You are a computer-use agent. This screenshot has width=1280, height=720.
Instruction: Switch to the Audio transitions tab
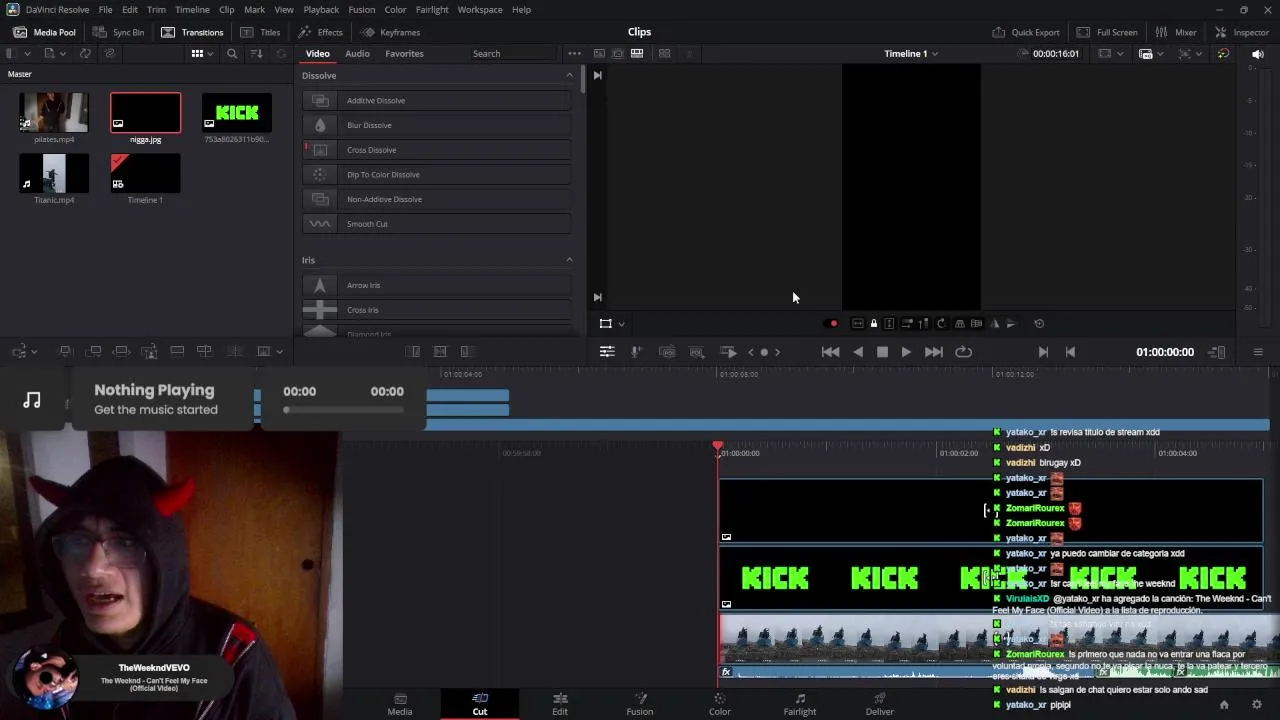(357, 54)
